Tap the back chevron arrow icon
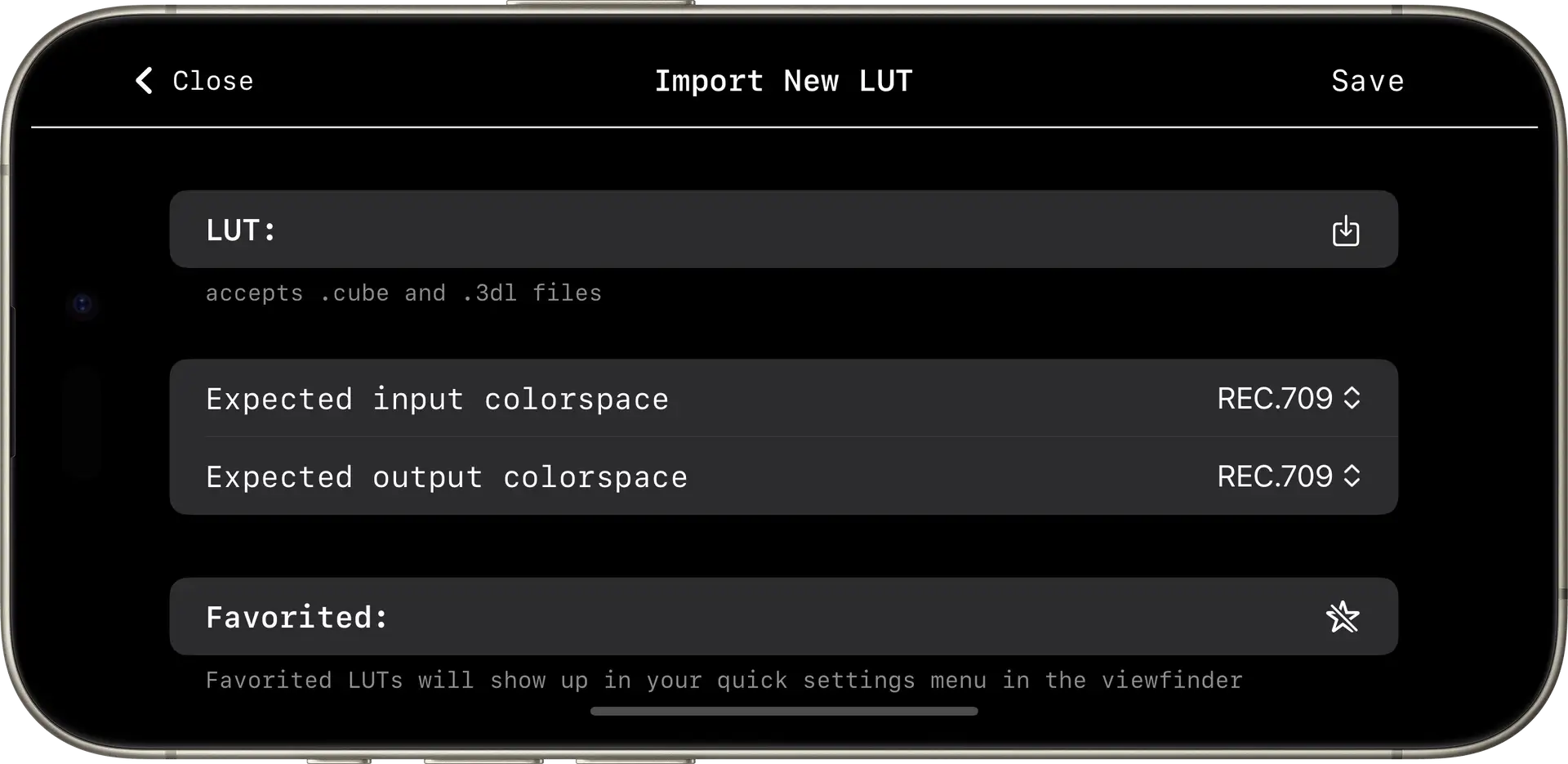Screen dimensions: 1568x764 tap(144, 81)
